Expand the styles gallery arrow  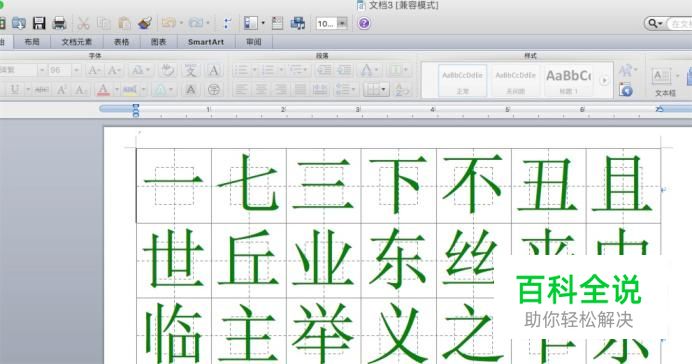604,80
